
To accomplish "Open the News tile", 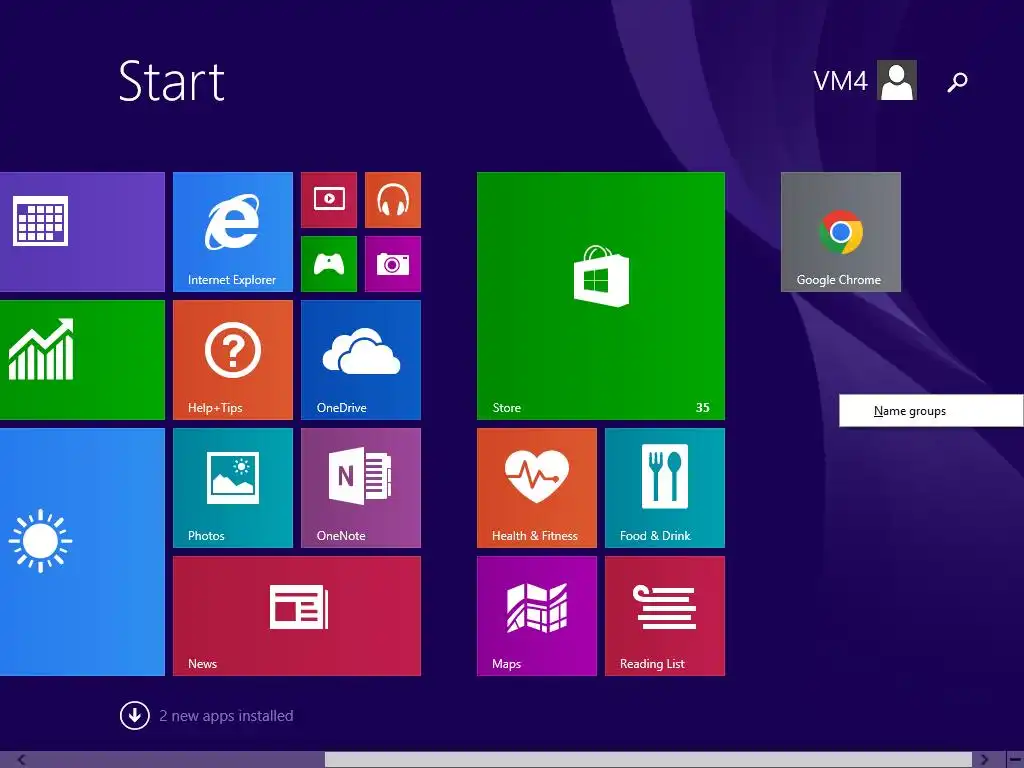I will pos(296,616).
